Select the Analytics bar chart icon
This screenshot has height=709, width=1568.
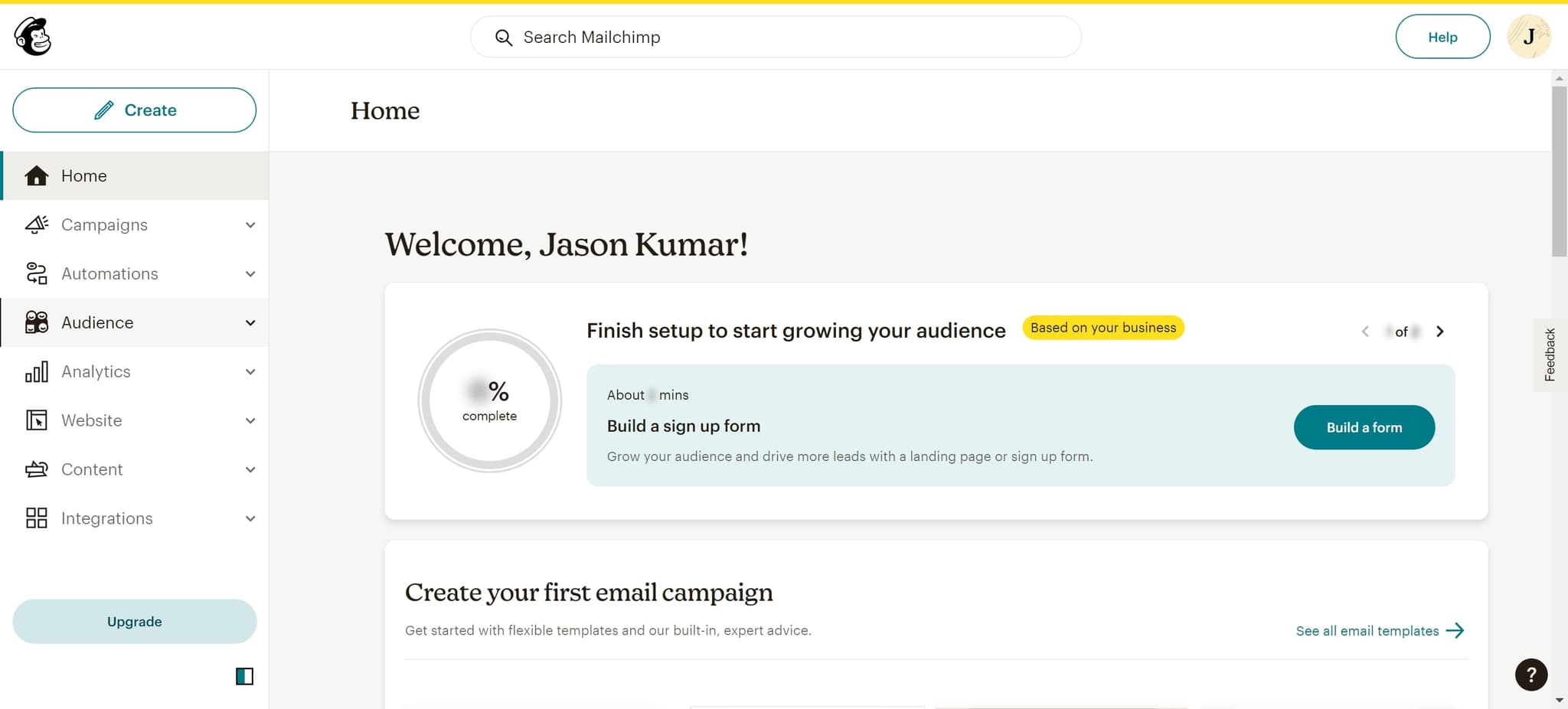pos(36,371)
